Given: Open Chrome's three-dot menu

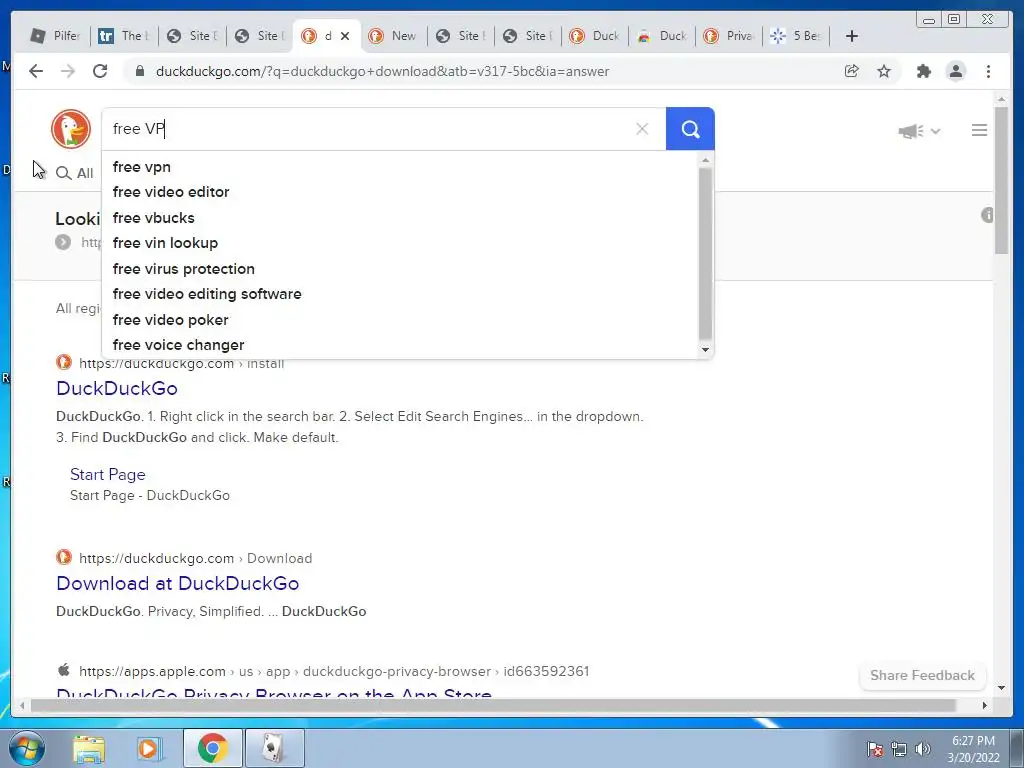Looking at the screenshot, I should (x=988, y=71).
